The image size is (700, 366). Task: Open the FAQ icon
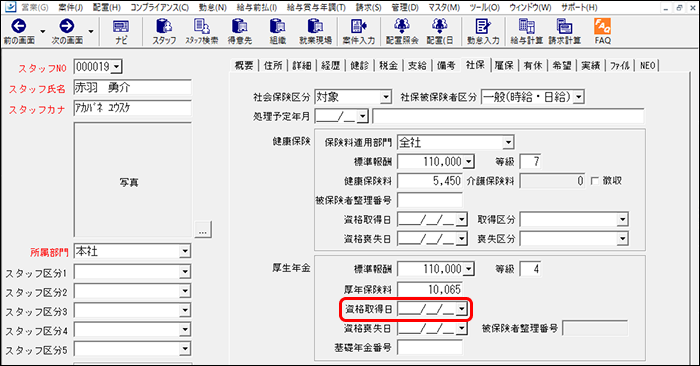tap(602, 31)
